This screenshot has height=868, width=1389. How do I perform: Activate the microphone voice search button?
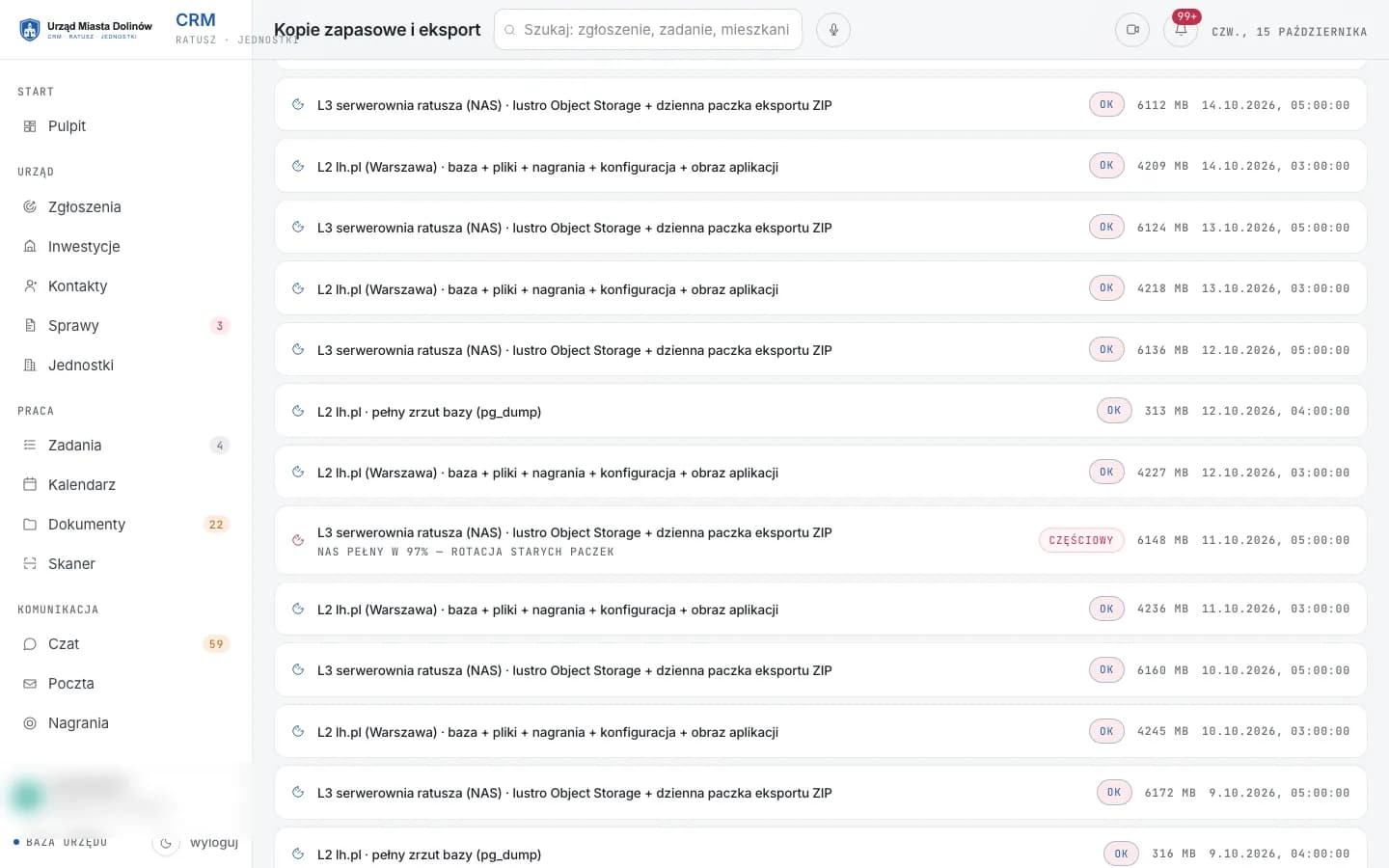[833, 30]
